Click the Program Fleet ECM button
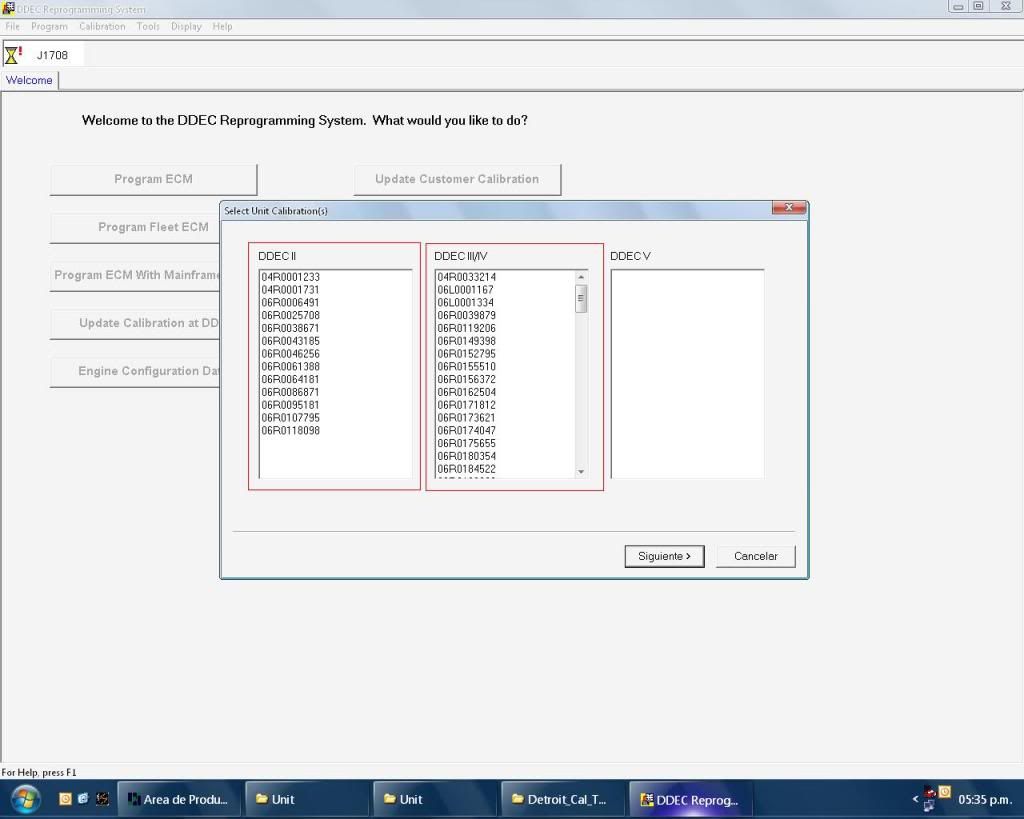The image size is (1024, 819). [135, 227]
